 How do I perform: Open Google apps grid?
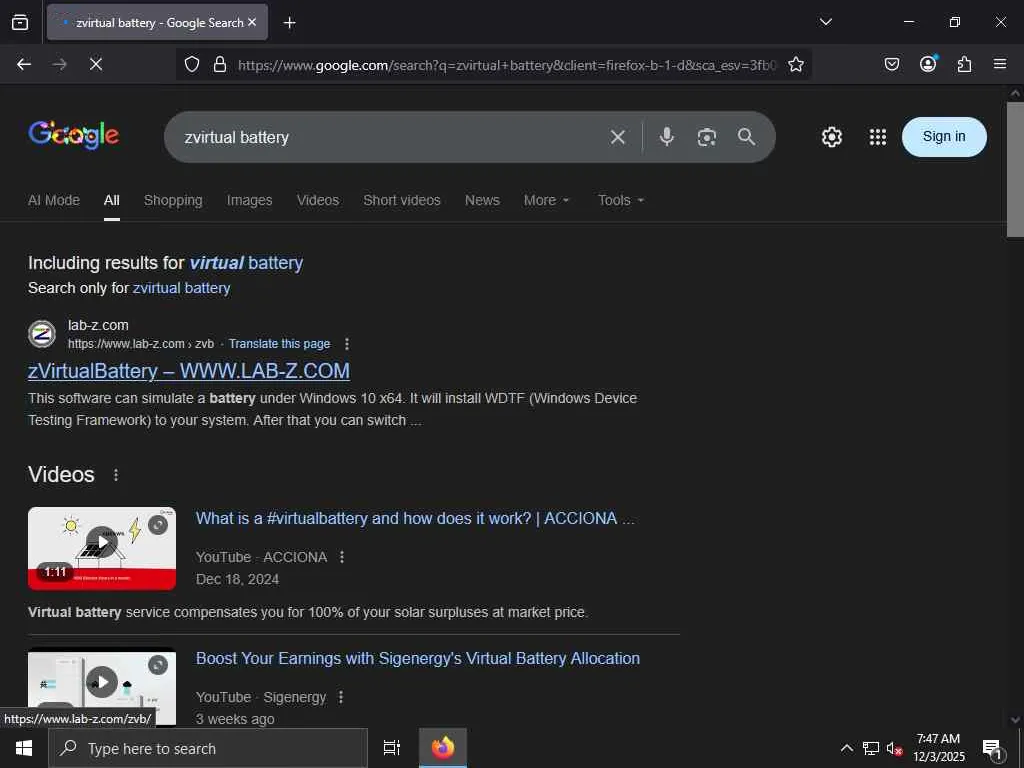[878, 137]
